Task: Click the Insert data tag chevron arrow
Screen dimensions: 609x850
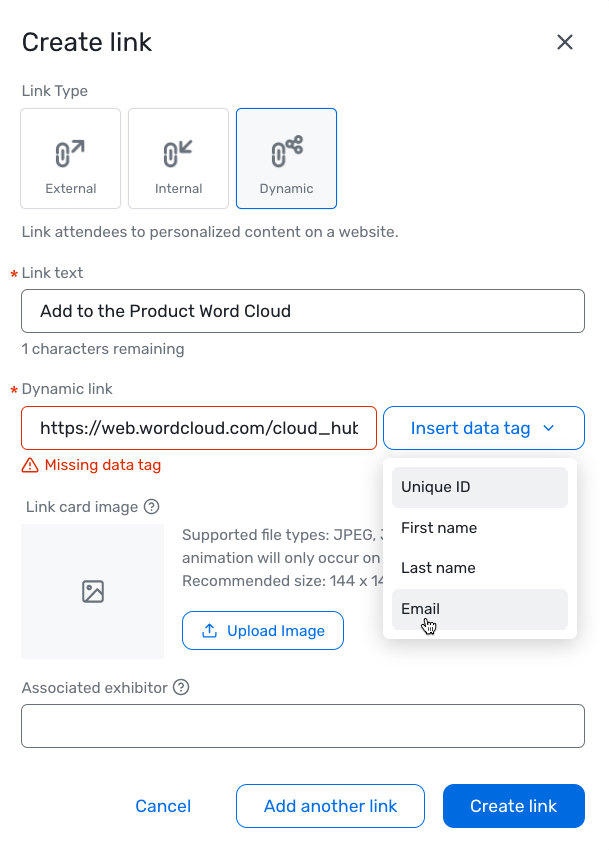Action: pos(548,427)
